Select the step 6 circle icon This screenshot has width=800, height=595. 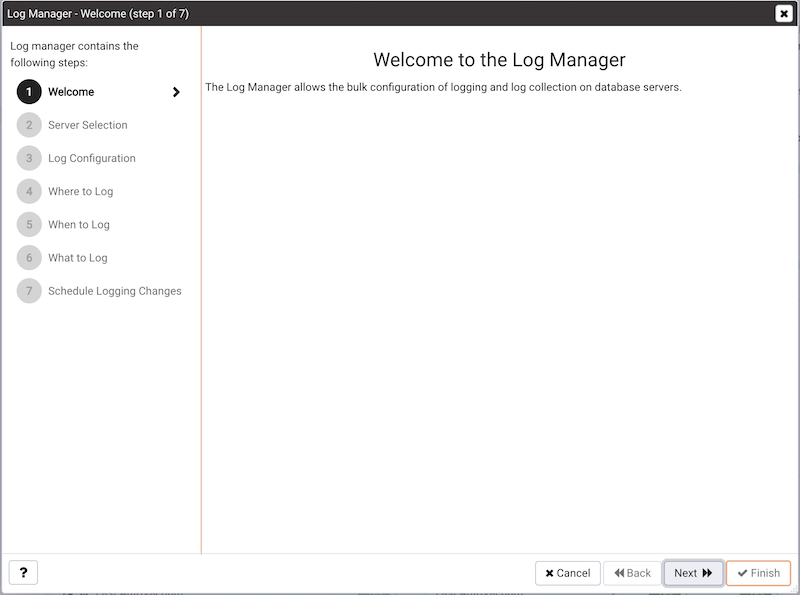point(29,258)
